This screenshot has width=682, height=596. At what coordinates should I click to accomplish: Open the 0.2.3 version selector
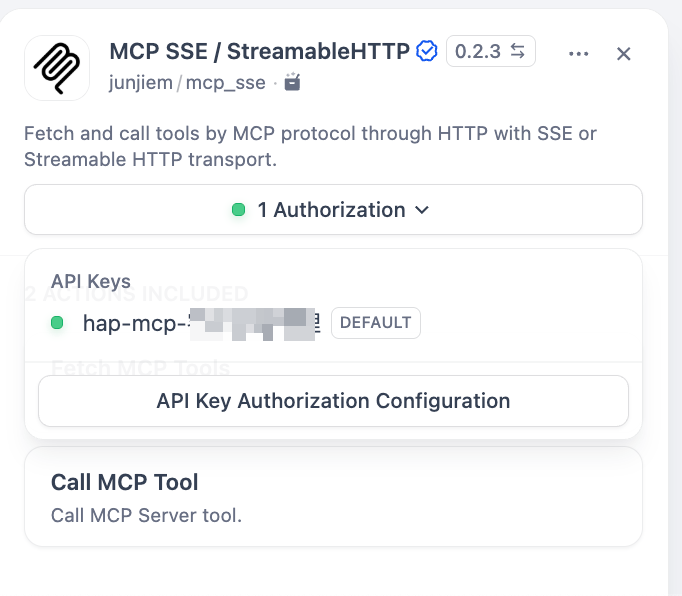tap(478, 51)
